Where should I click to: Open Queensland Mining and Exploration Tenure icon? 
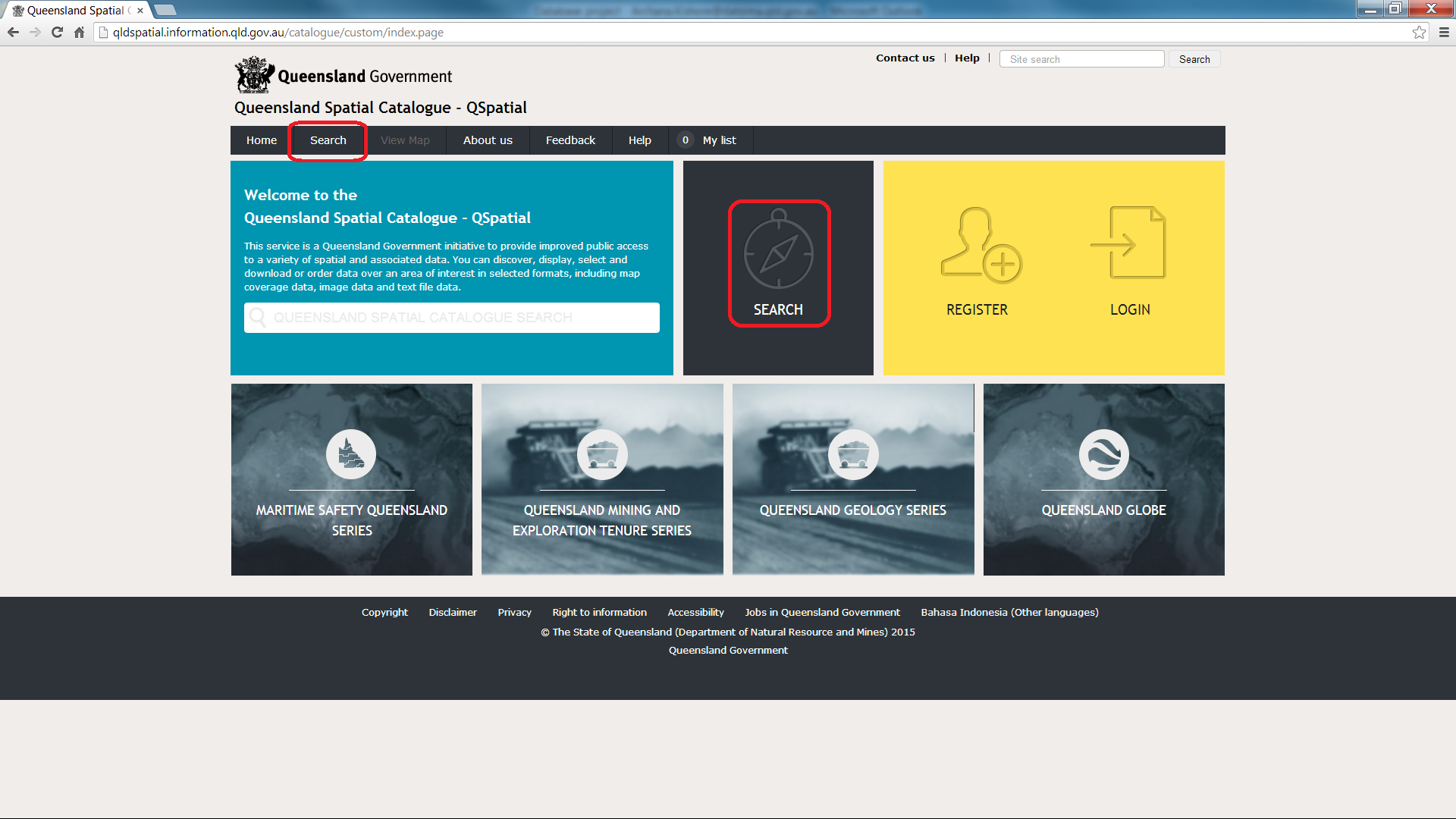pyautogui.click(x=602, y=454)
